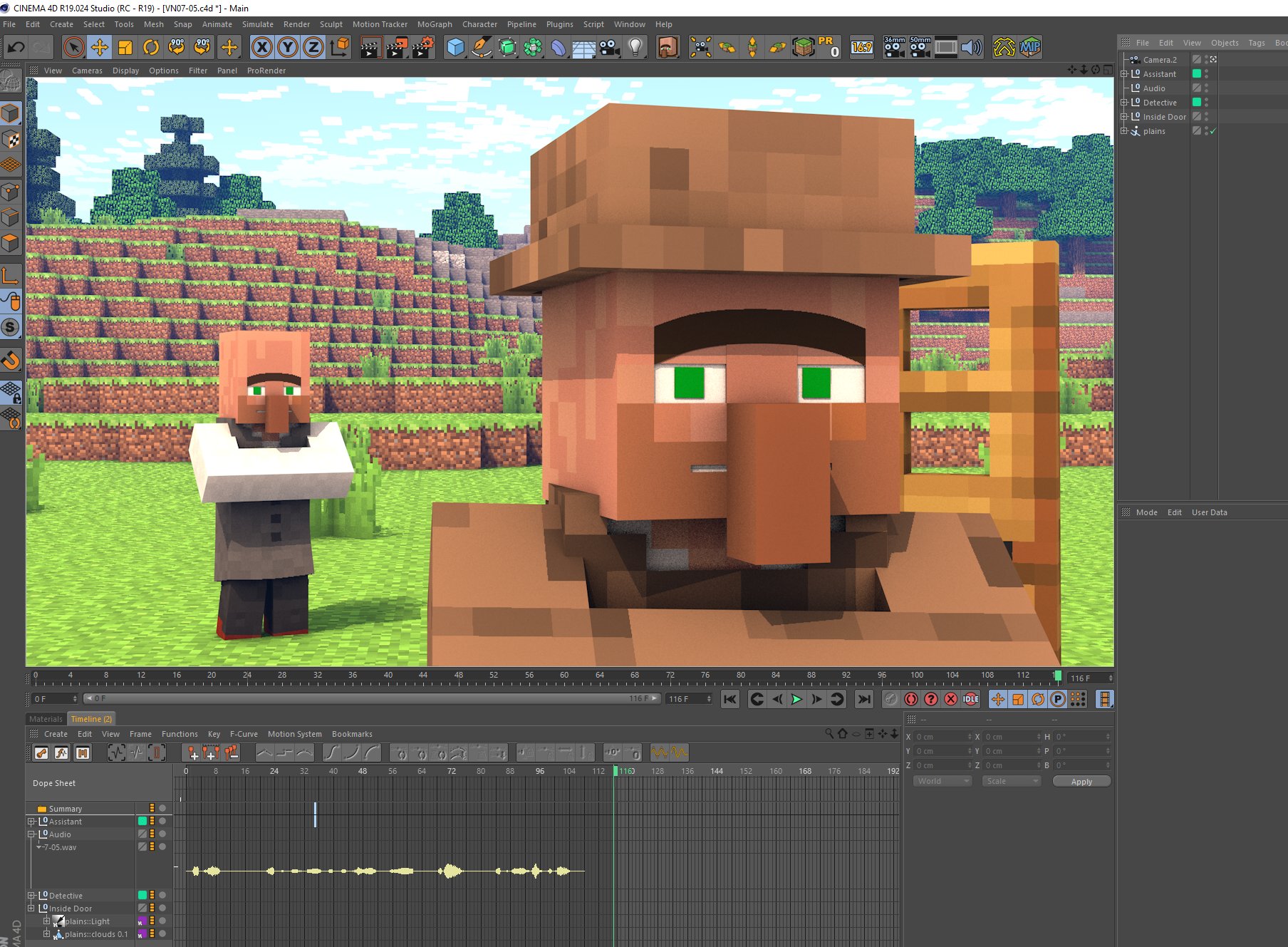Click the 116 F end frame field
Image resolution: width=1288 pixels, height=947 pixels.
pos(689,699)
